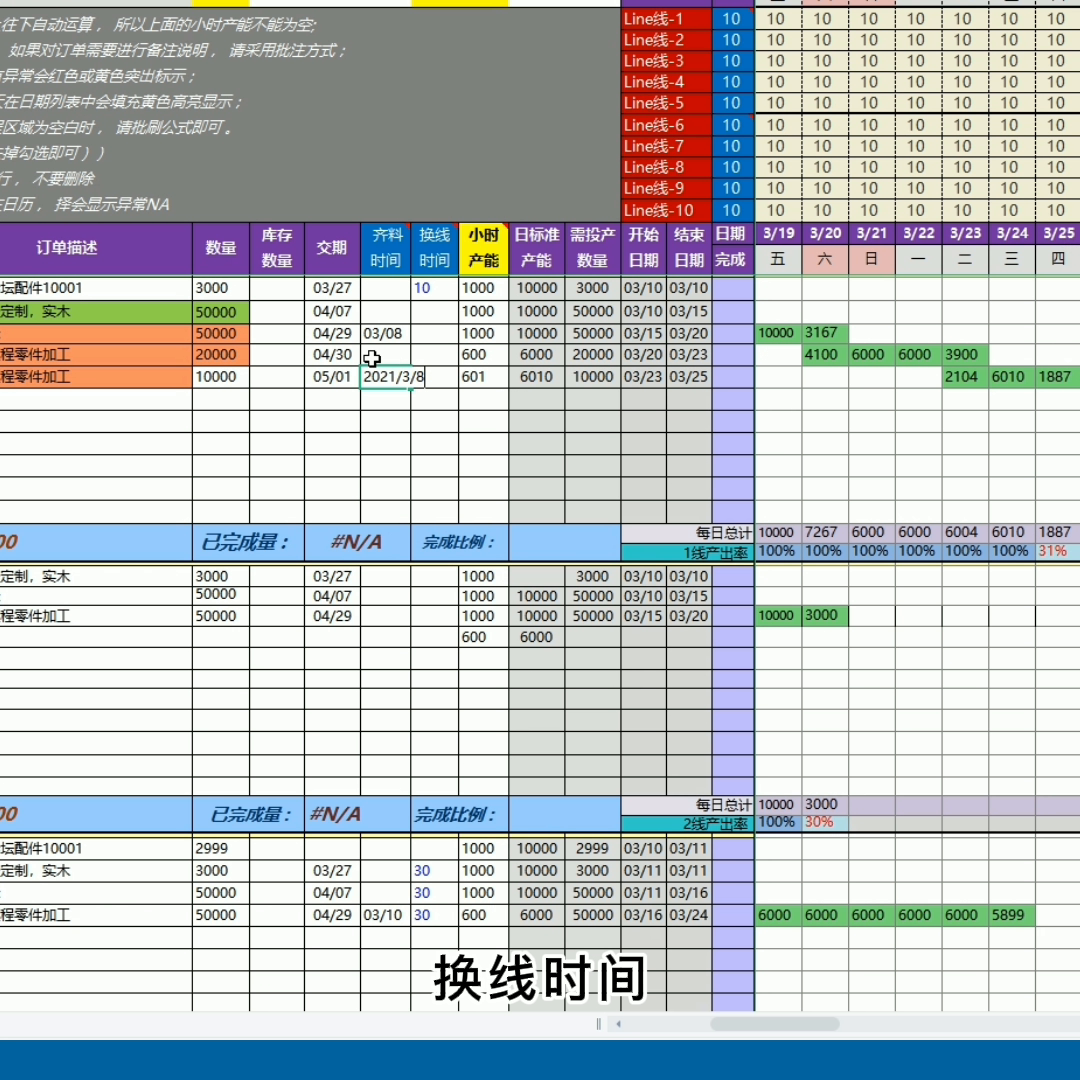Click the 03/10 齐料时间 cell in bottom section

[386, 915]
